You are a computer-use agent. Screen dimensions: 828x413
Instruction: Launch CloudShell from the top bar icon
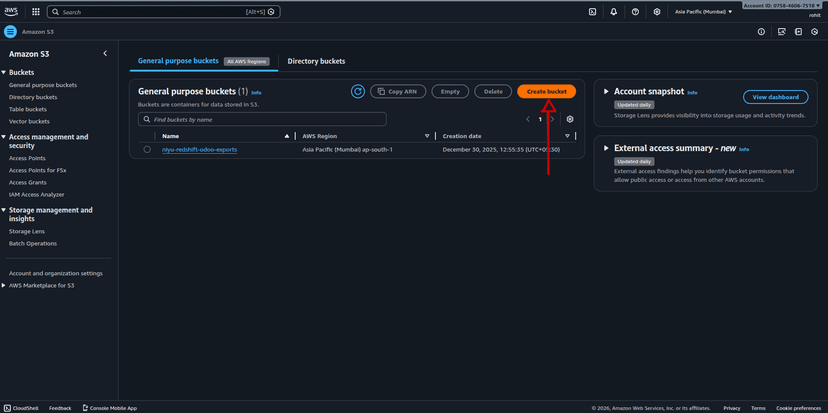(592, 12)
